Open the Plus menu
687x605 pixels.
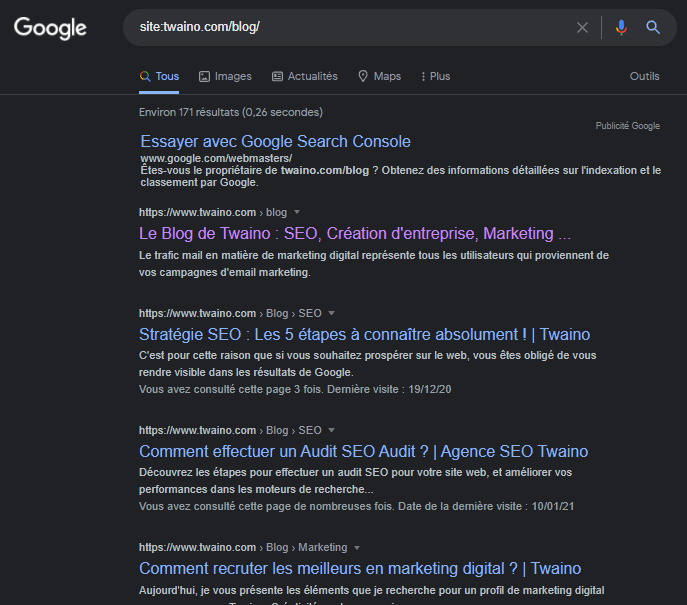[436, 76]
